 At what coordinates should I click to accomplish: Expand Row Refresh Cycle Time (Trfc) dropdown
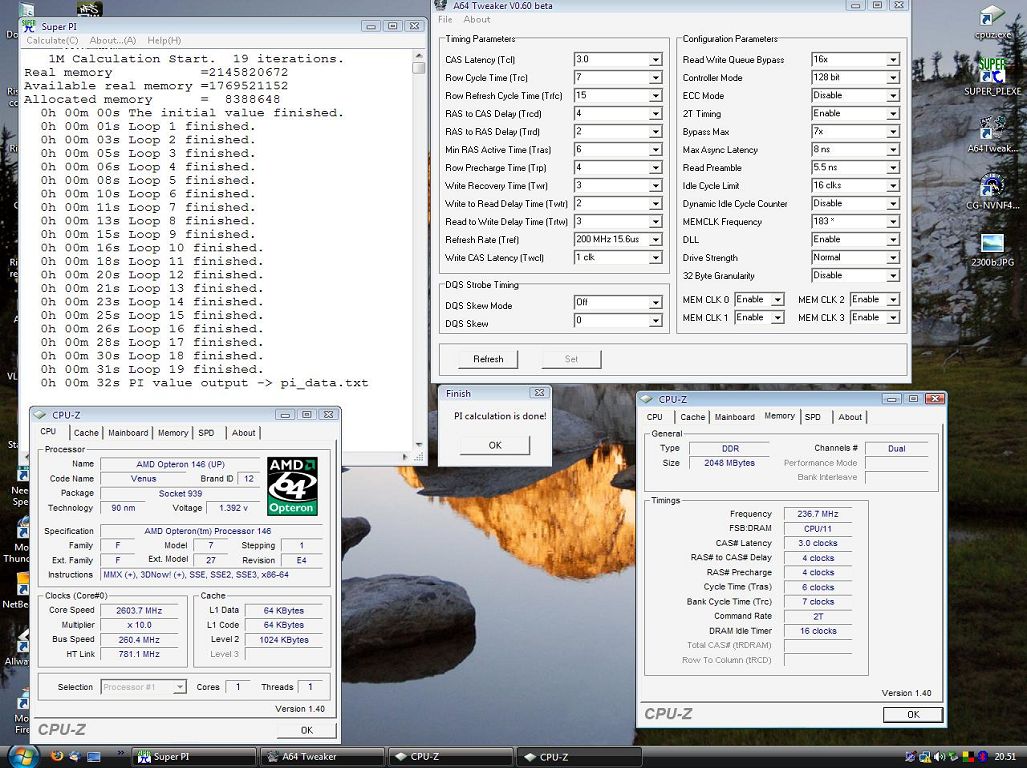click(655, 96)
